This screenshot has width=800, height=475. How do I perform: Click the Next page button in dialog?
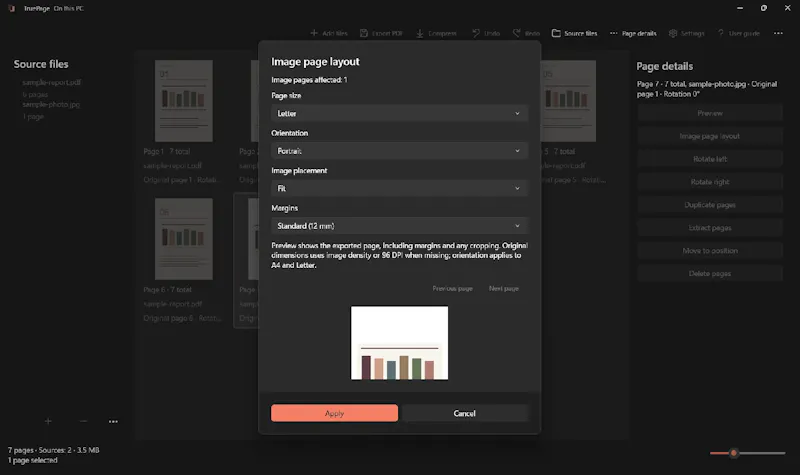click(504, 288)
